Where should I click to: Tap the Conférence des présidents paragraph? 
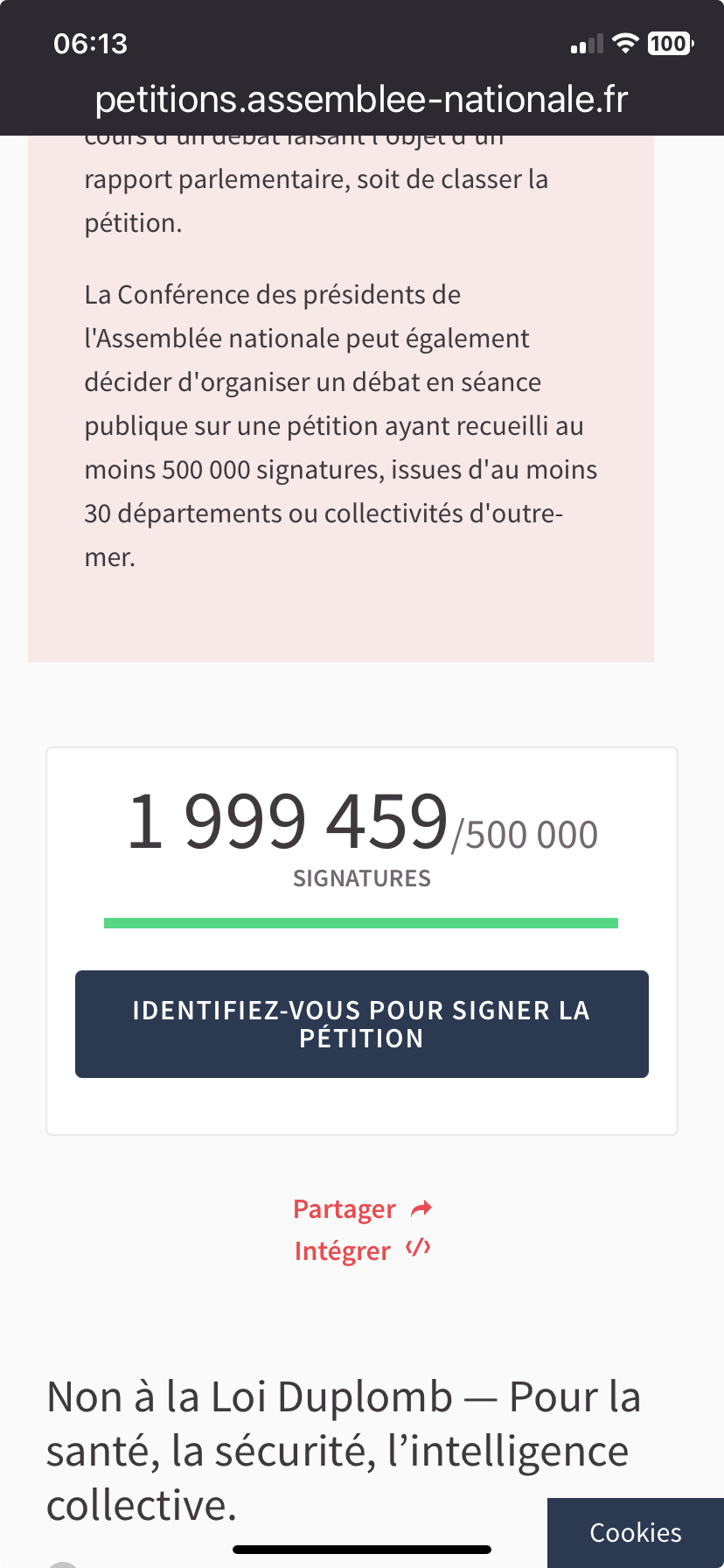click(x=341, y=425)
